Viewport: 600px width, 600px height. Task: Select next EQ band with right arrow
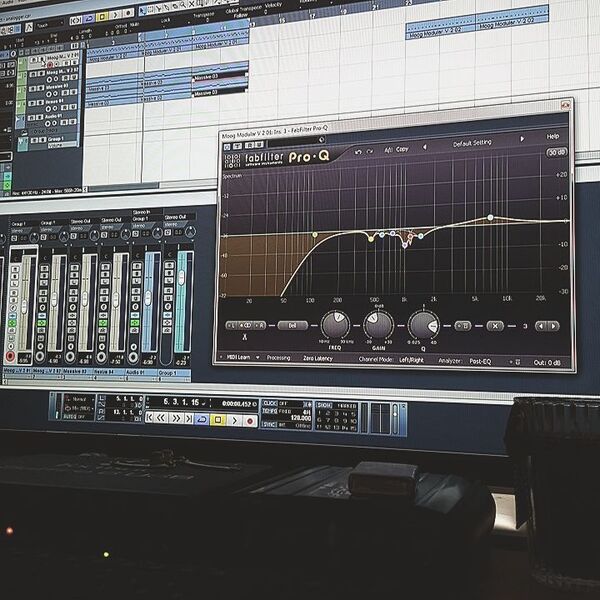coord(554,326)
